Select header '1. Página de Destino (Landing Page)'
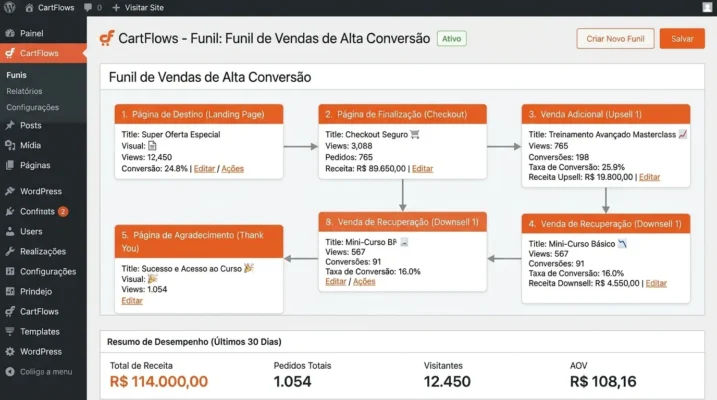 click(x=199, y=114)
